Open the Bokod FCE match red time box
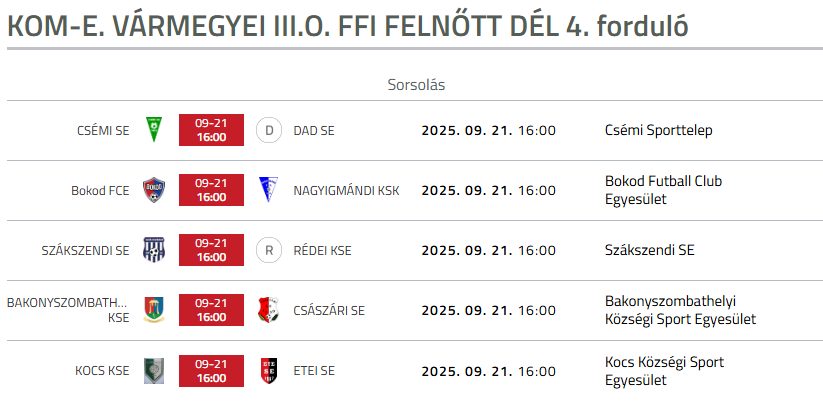Screen dimensions: 823x408 tap(212, 190)
